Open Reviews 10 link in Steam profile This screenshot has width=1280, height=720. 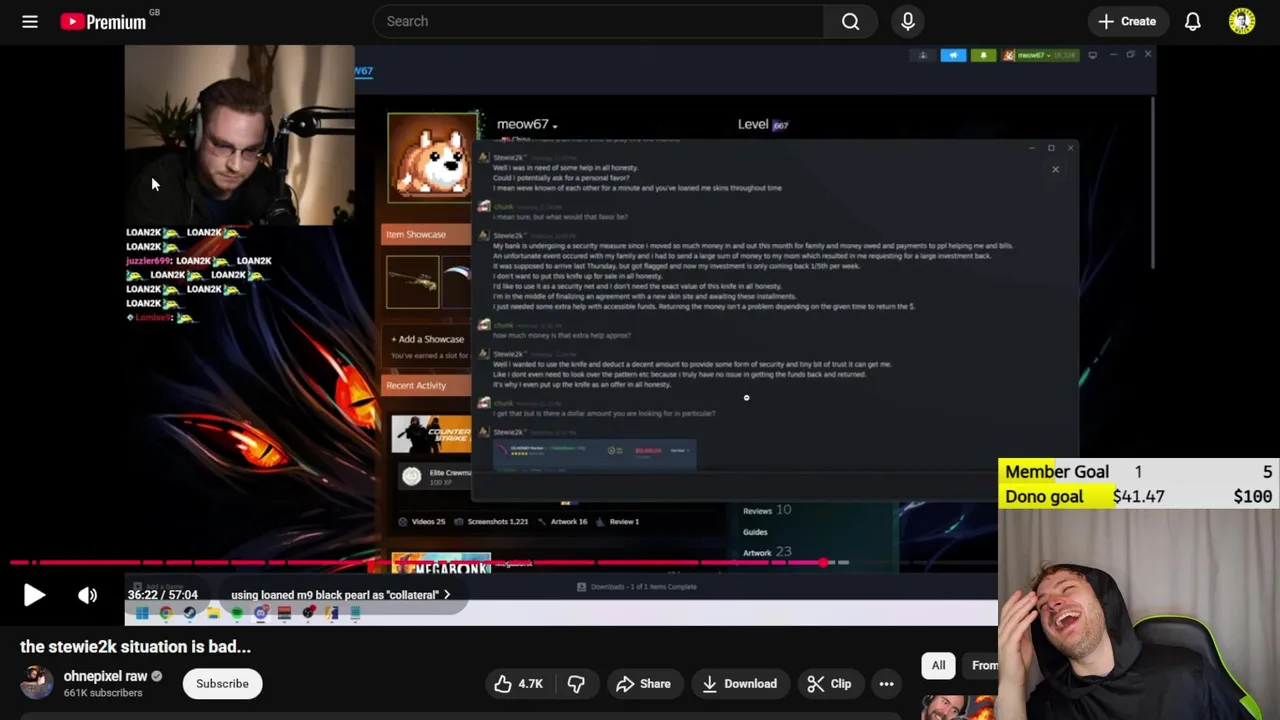[767, 511]
